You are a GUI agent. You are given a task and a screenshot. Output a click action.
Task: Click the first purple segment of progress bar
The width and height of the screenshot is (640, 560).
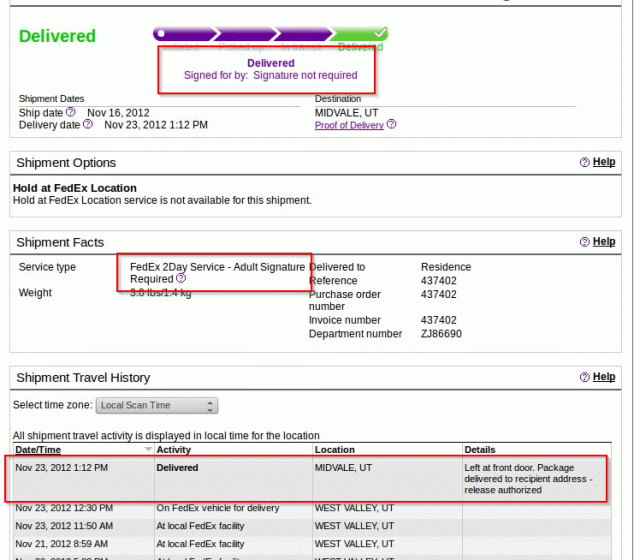184,34
